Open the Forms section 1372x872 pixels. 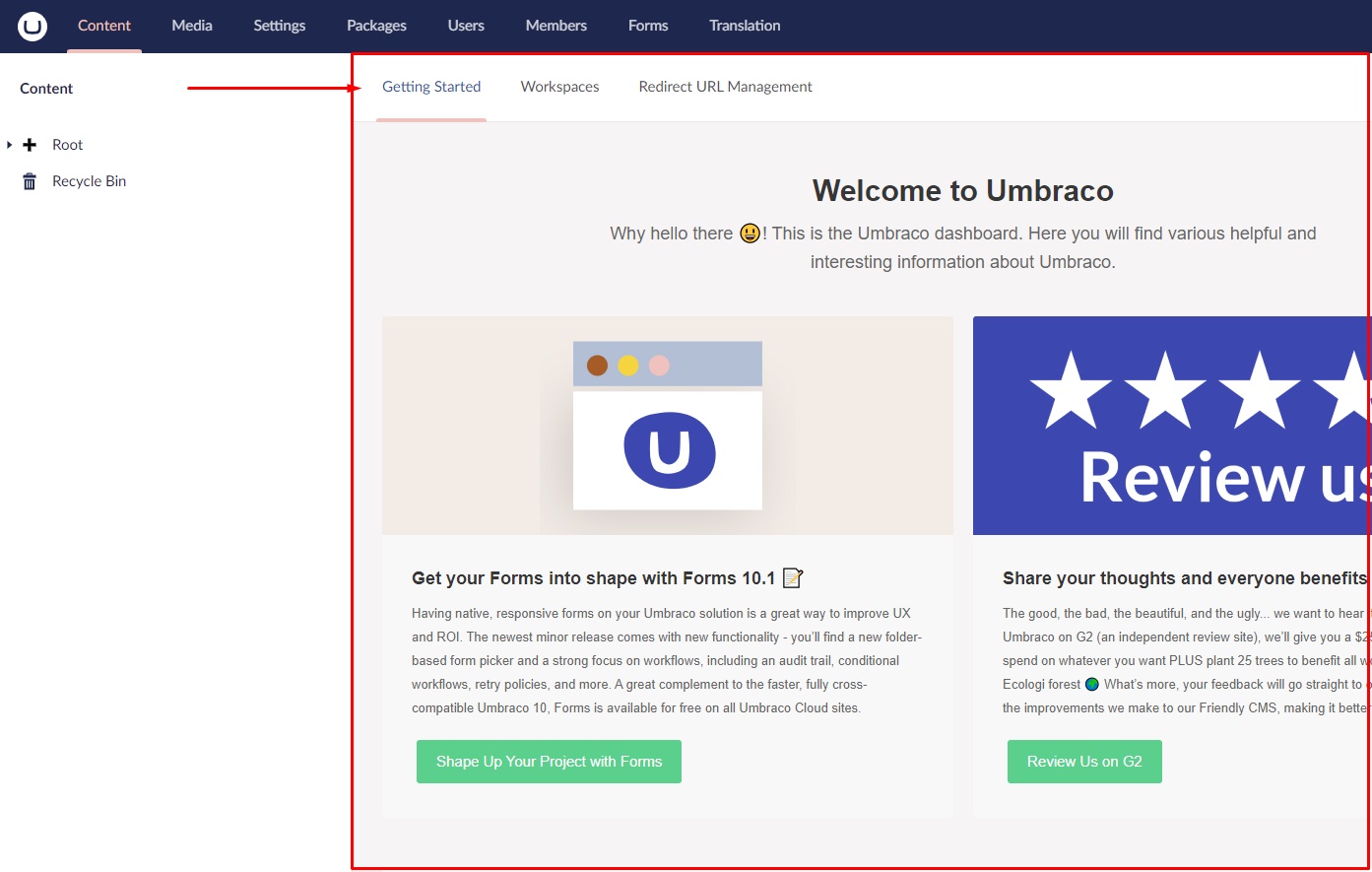[648, 26]
